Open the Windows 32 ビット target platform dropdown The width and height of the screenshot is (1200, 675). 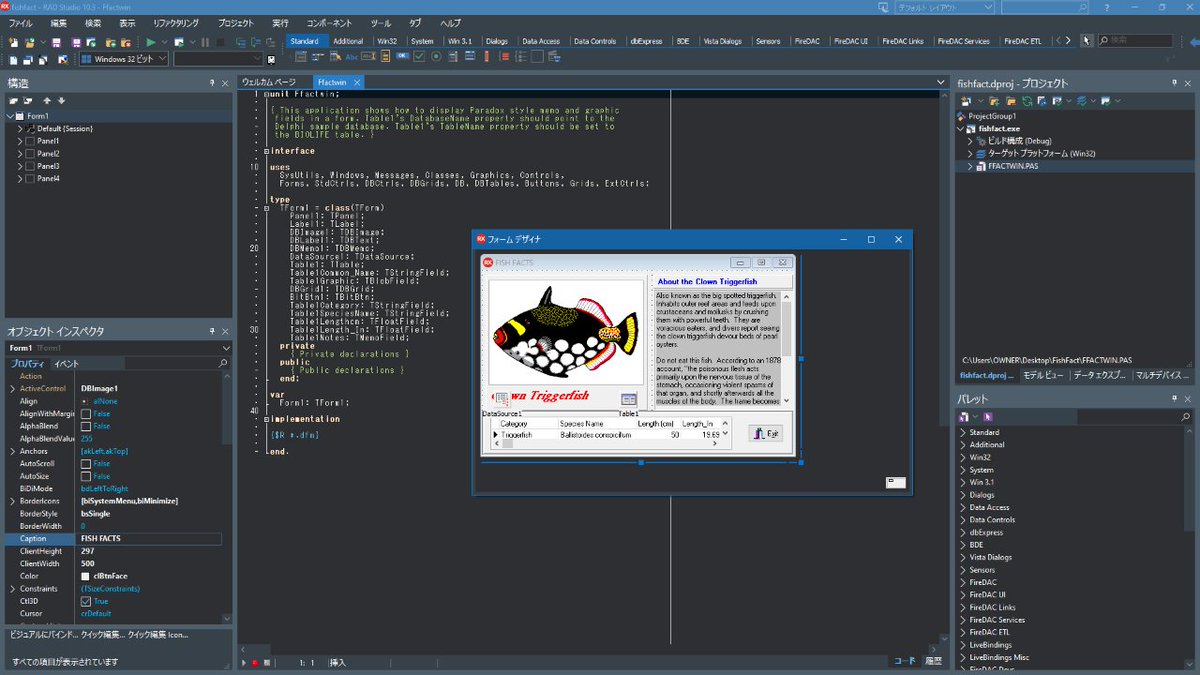click(161, 58)
